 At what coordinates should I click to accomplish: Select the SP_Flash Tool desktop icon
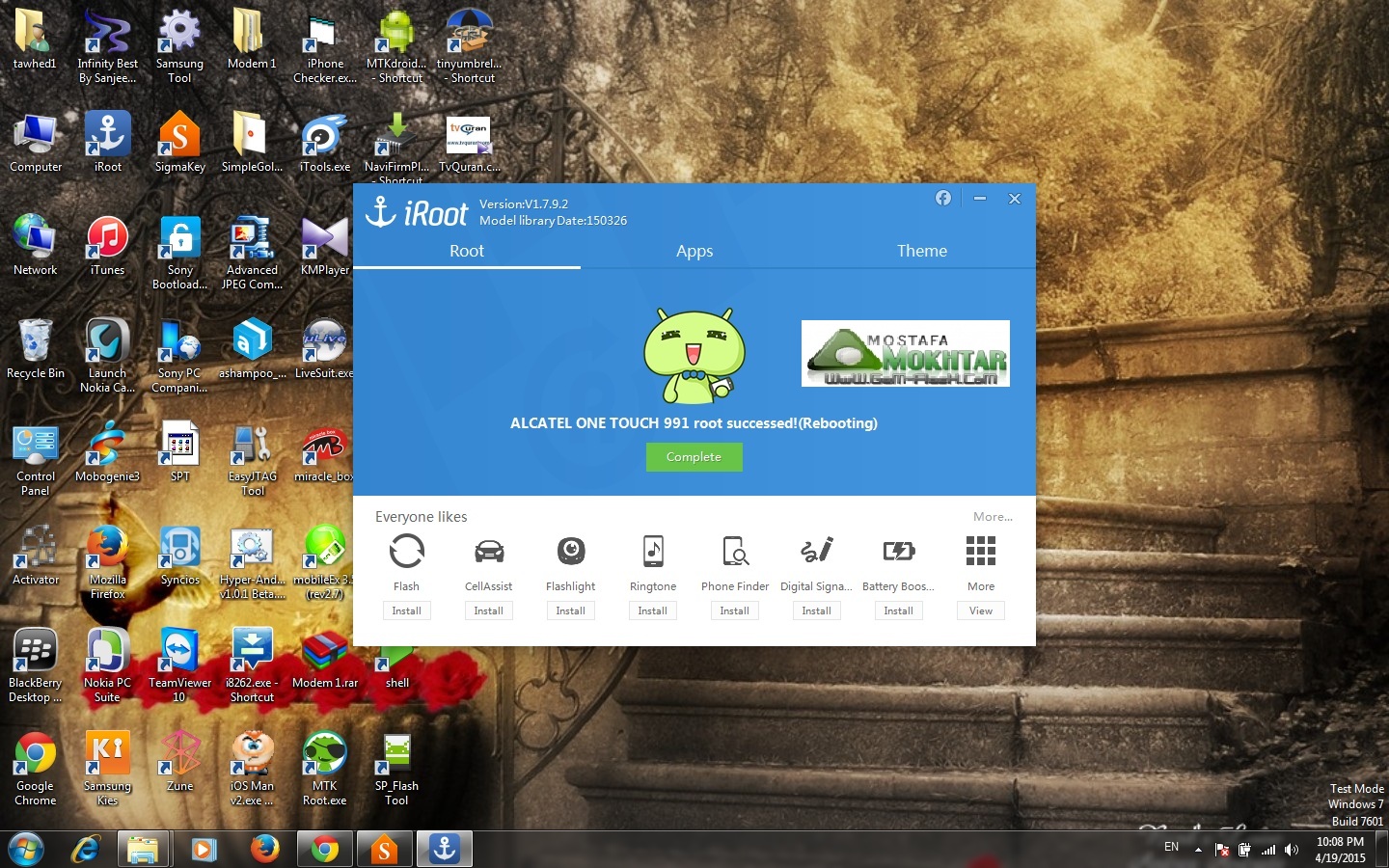click(396, 769)
